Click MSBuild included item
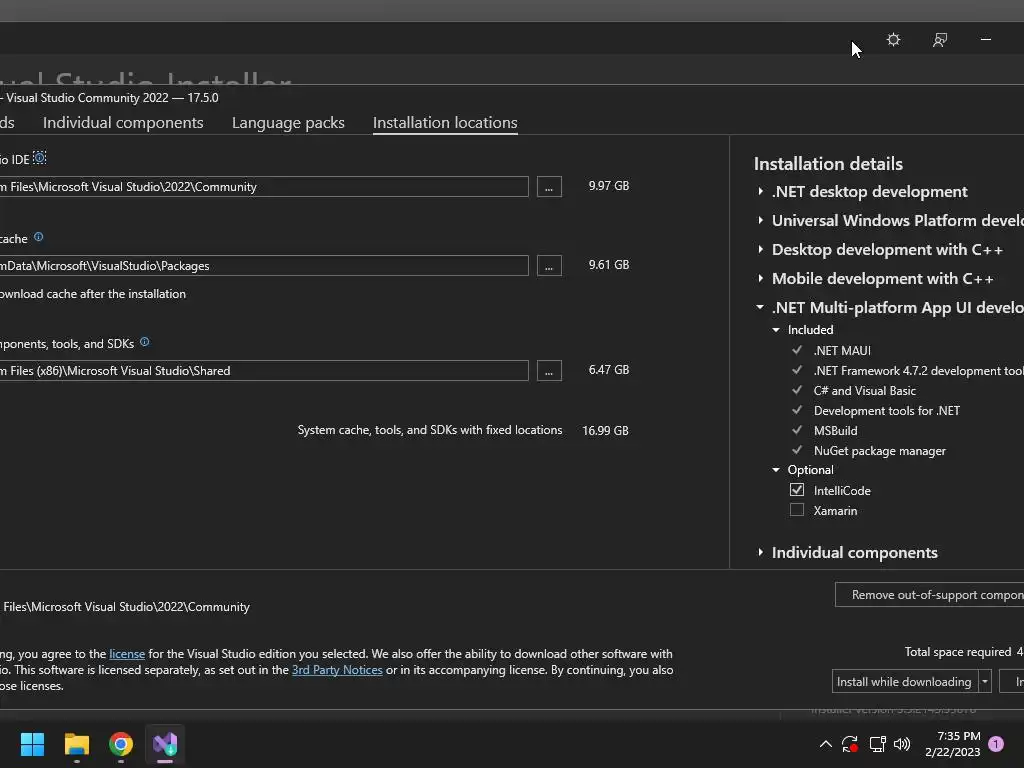 tap(835, 431)
